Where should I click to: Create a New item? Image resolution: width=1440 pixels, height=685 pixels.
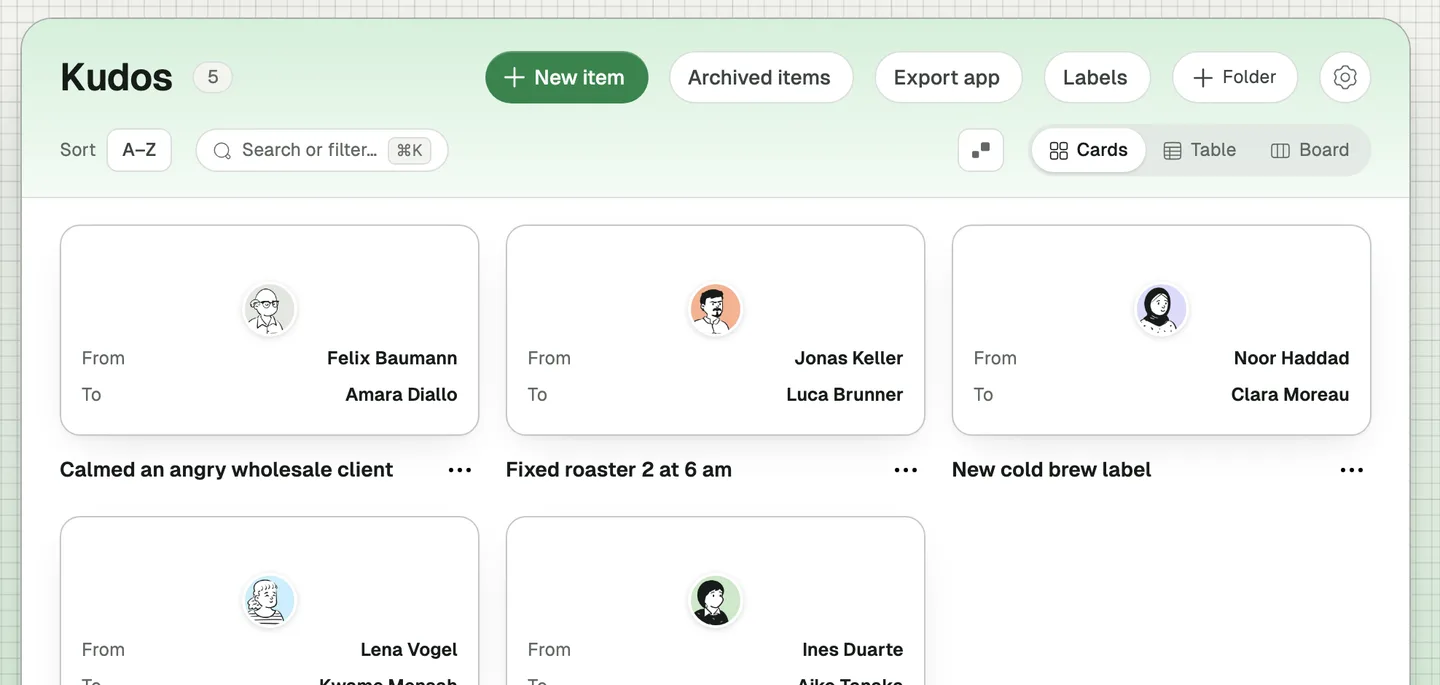point(566,77)
